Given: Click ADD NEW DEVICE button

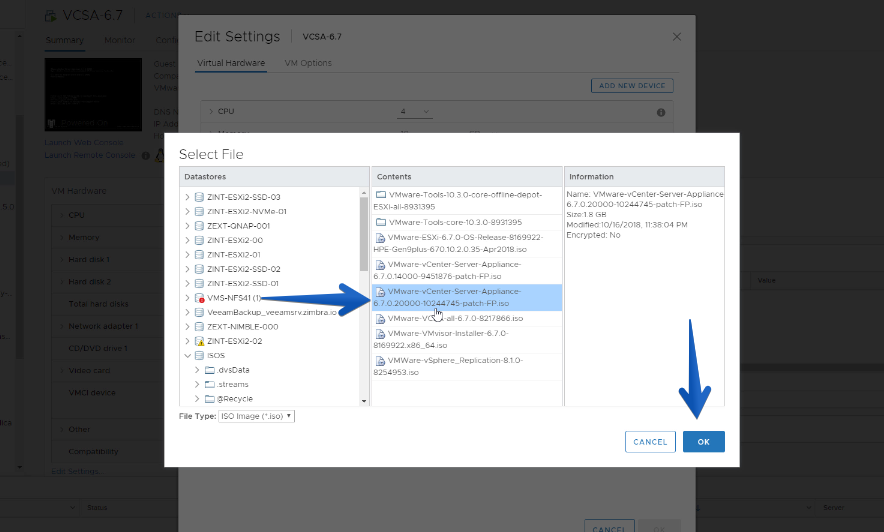Looking at the screenshot, I should pos(632,86).
